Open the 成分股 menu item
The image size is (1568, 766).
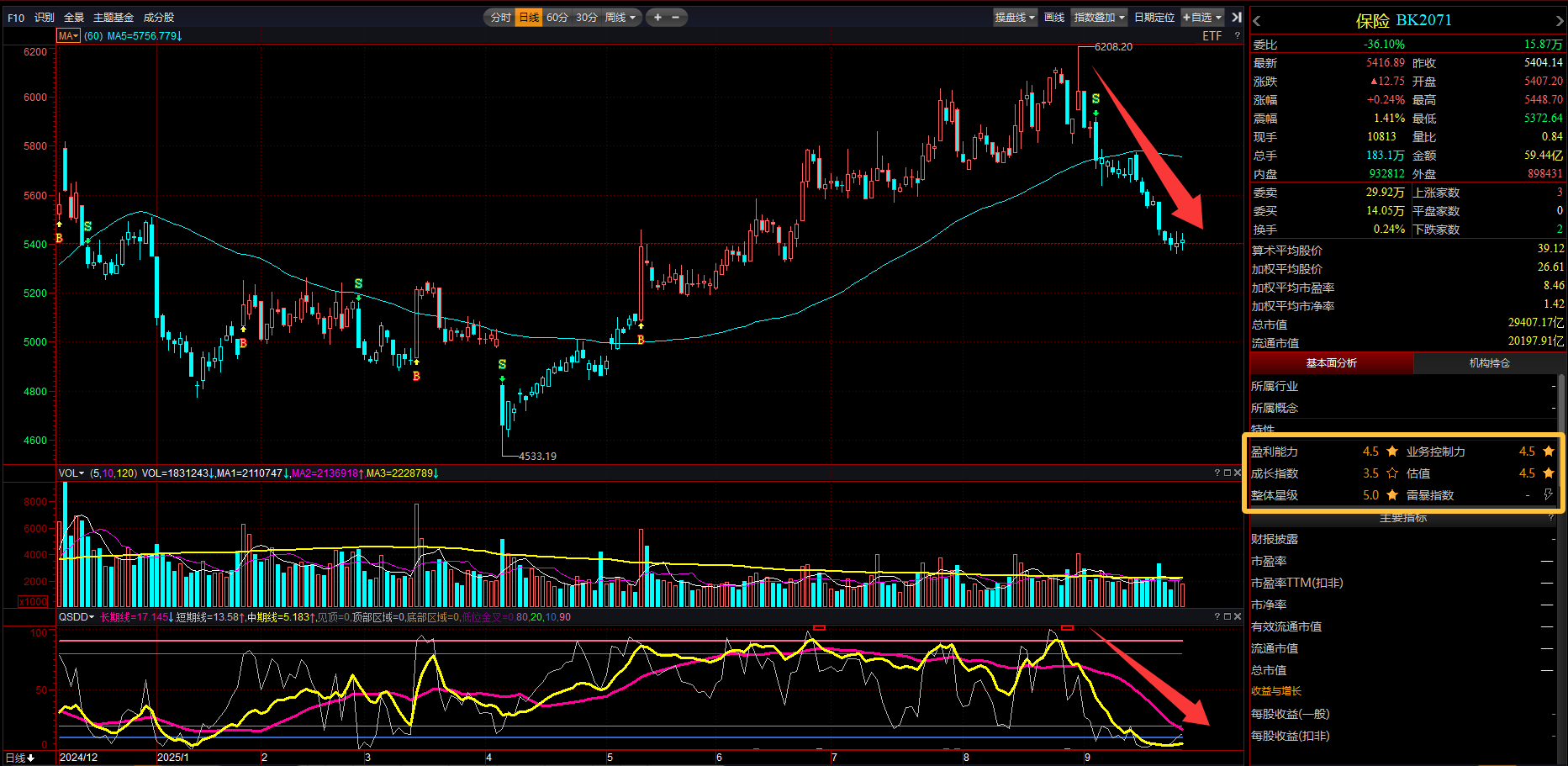point(159,17)
